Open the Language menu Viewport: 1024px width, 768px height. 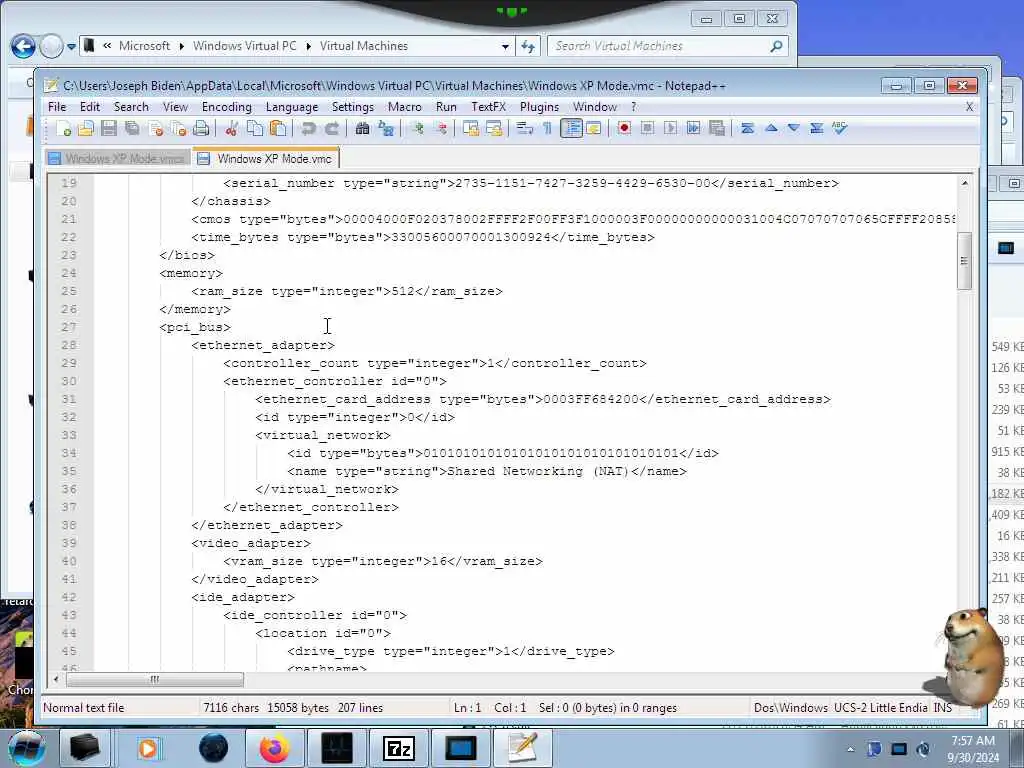292,106
